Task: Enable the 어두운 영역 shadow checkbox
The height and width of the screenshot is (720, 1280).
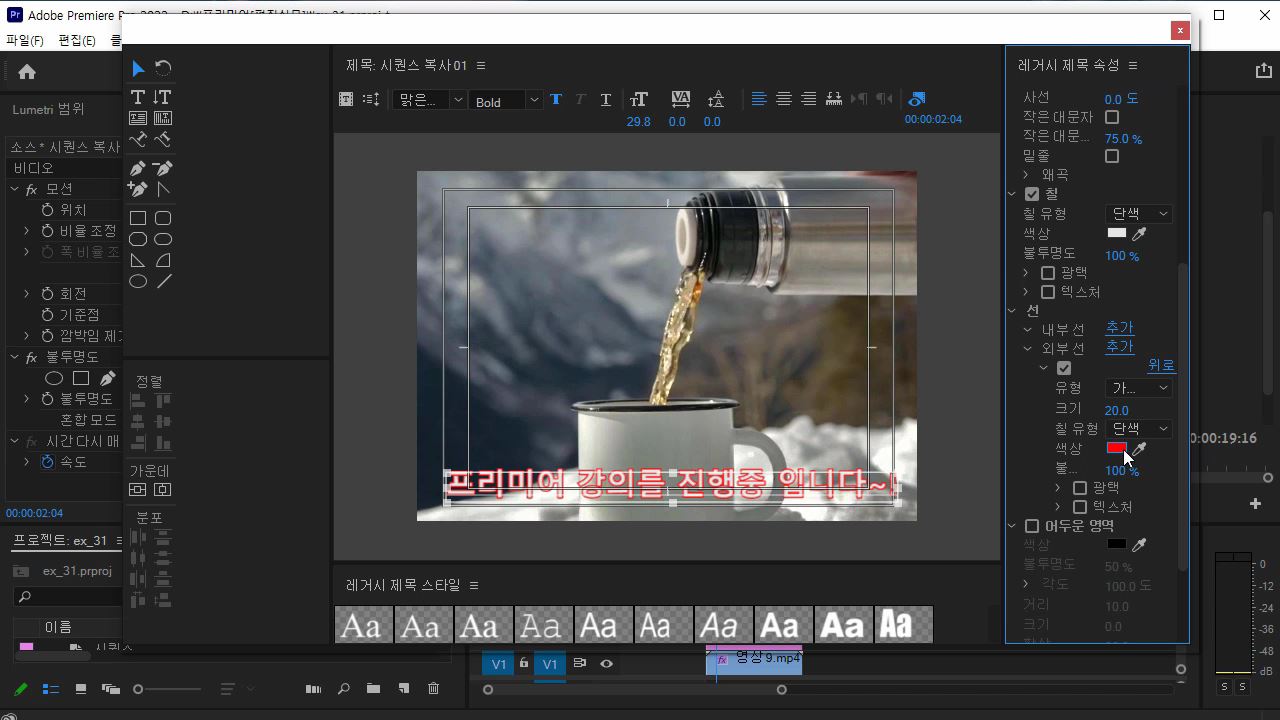Action: (x=1032, y=526)
